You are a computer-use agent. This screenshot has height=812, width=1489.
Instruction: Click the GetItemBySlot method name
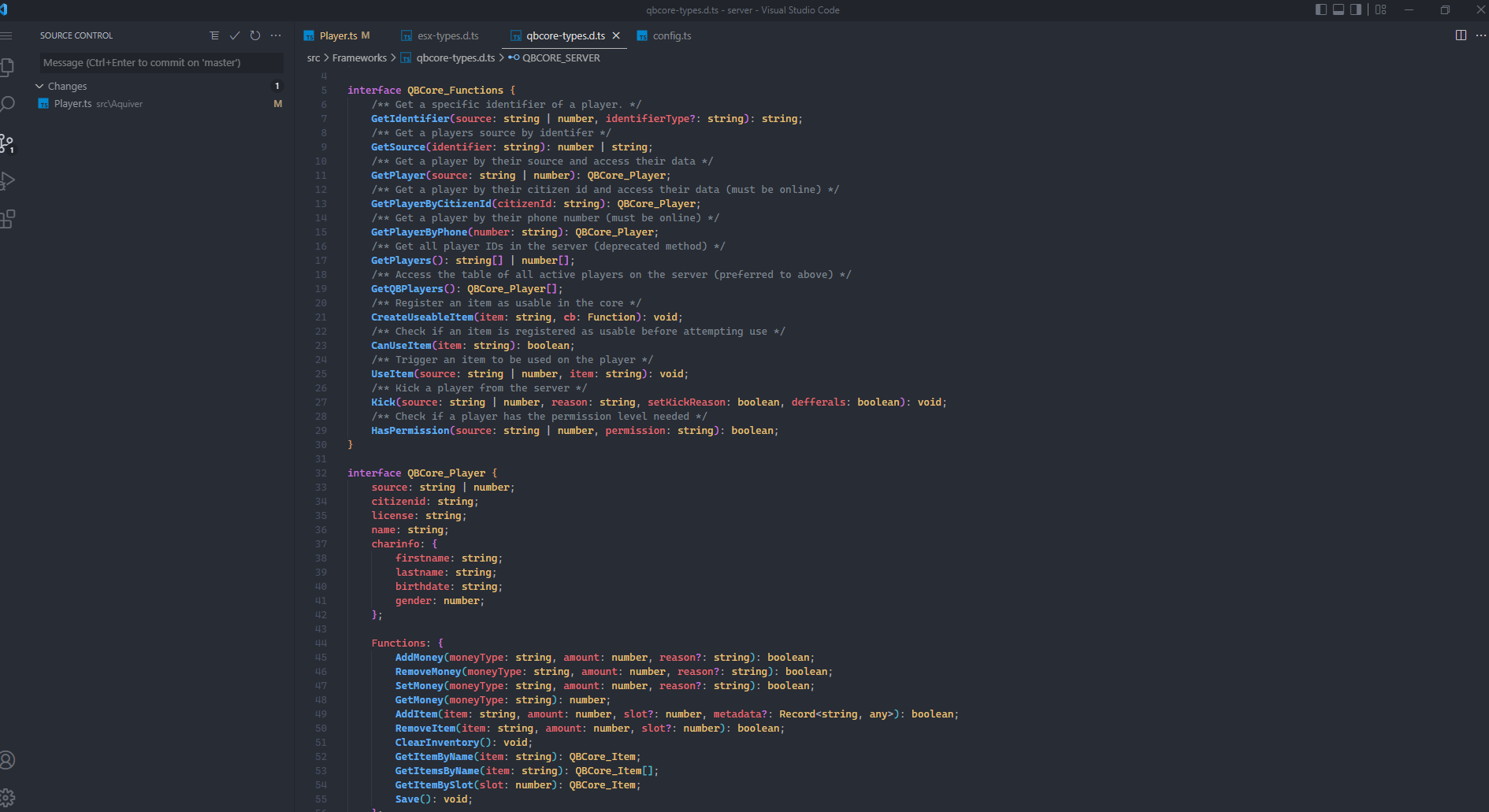(x=434, y=785)
